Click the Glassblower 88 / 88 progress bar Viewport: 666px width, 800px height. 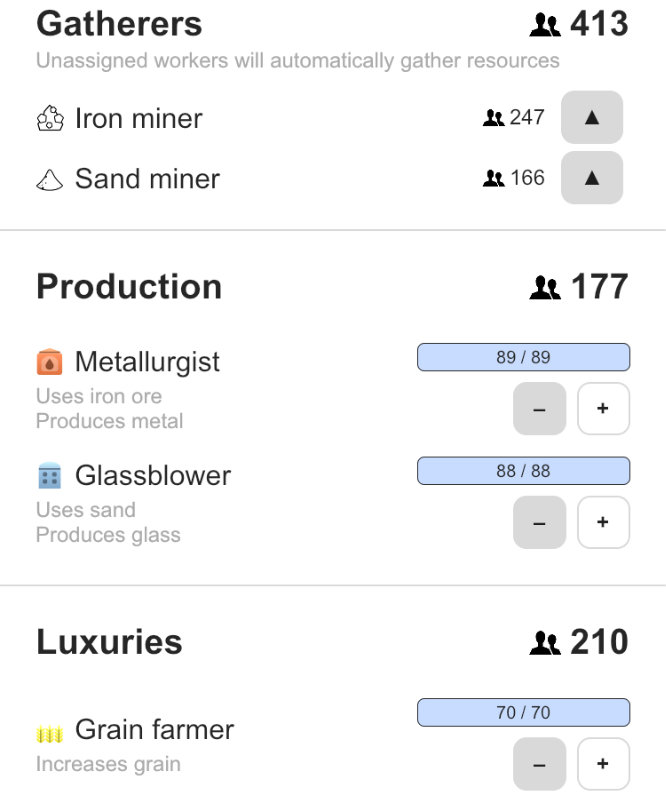click(x=523, y=471)
